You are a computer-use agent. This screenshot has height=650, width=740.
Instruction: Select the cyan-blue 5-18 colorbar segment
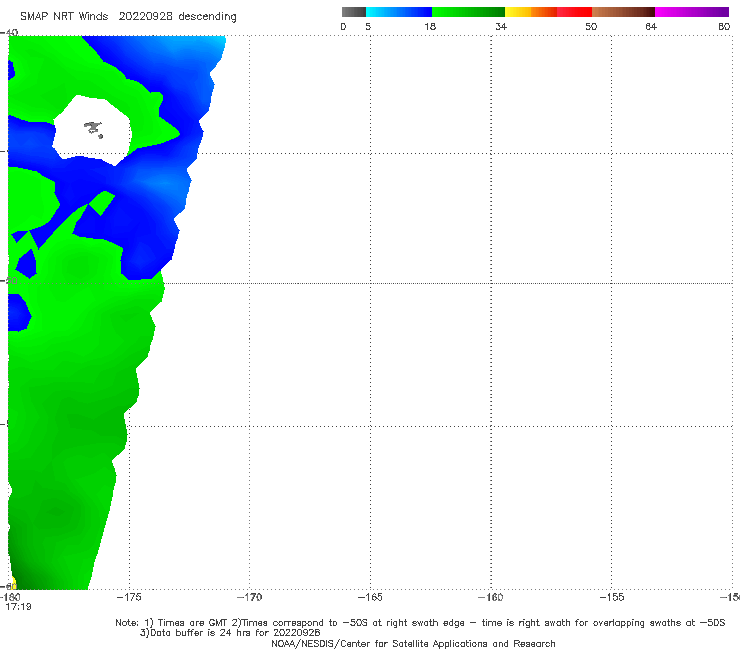[399, 12]
